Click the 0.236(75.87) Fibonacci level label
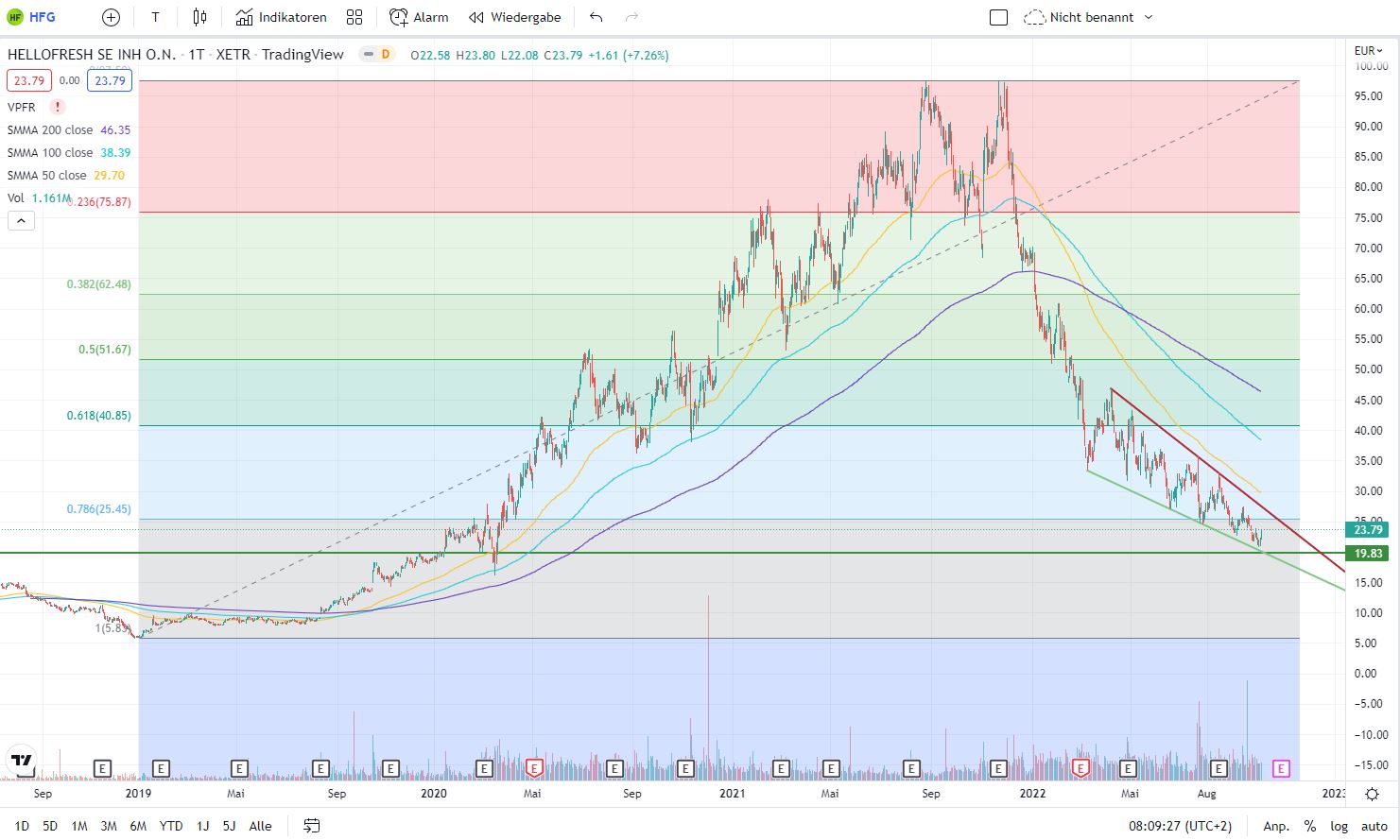1400x840 pixels. (x=99, y=201)
